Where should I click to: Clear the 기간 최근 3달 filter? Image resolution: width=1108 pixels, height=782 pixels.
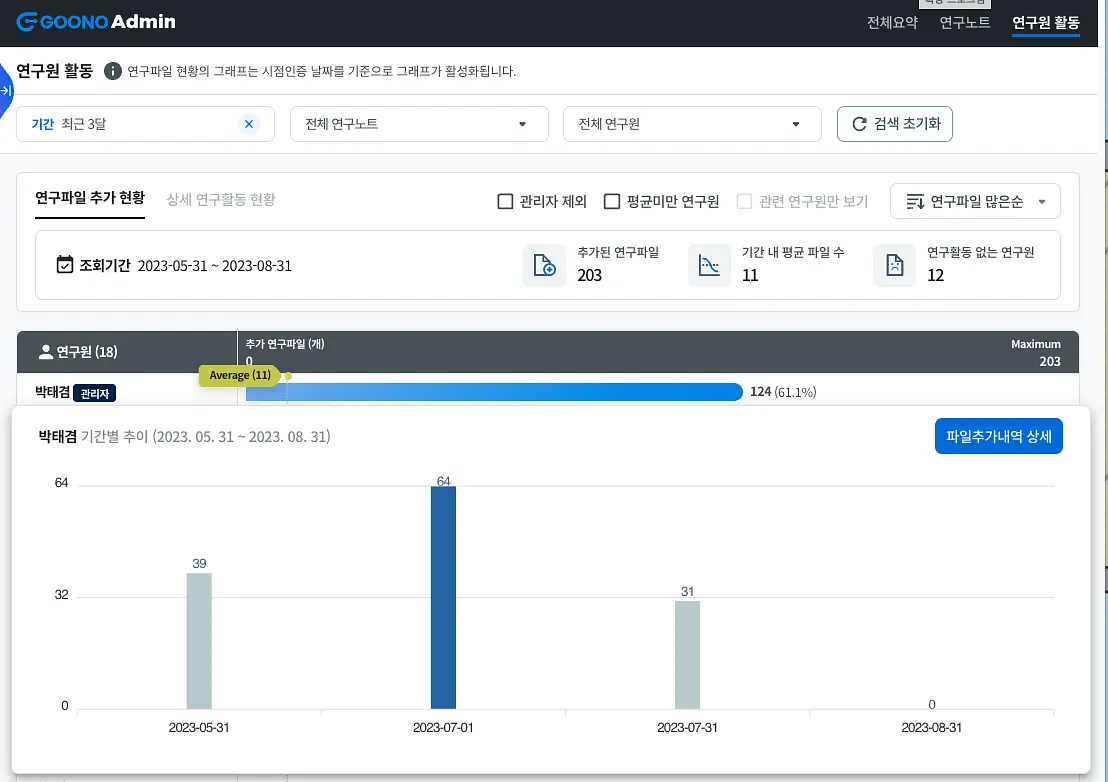(x=249, y=124)
